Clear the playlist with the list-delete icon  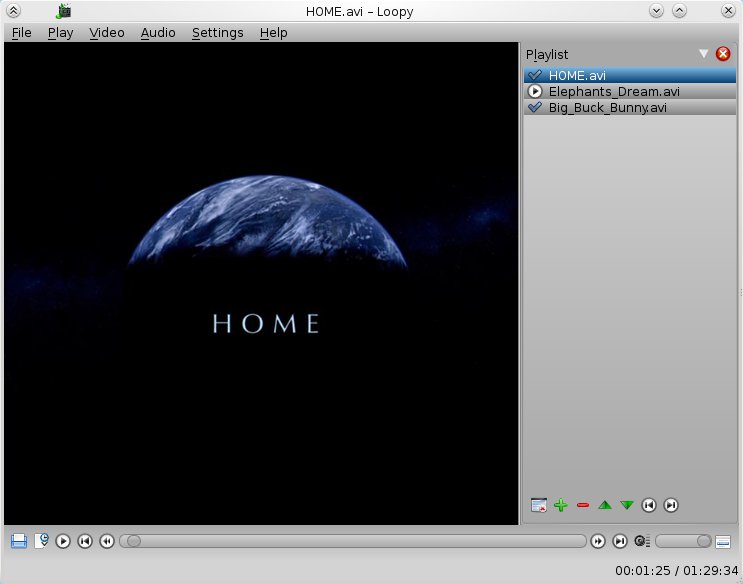pos(539,505)
